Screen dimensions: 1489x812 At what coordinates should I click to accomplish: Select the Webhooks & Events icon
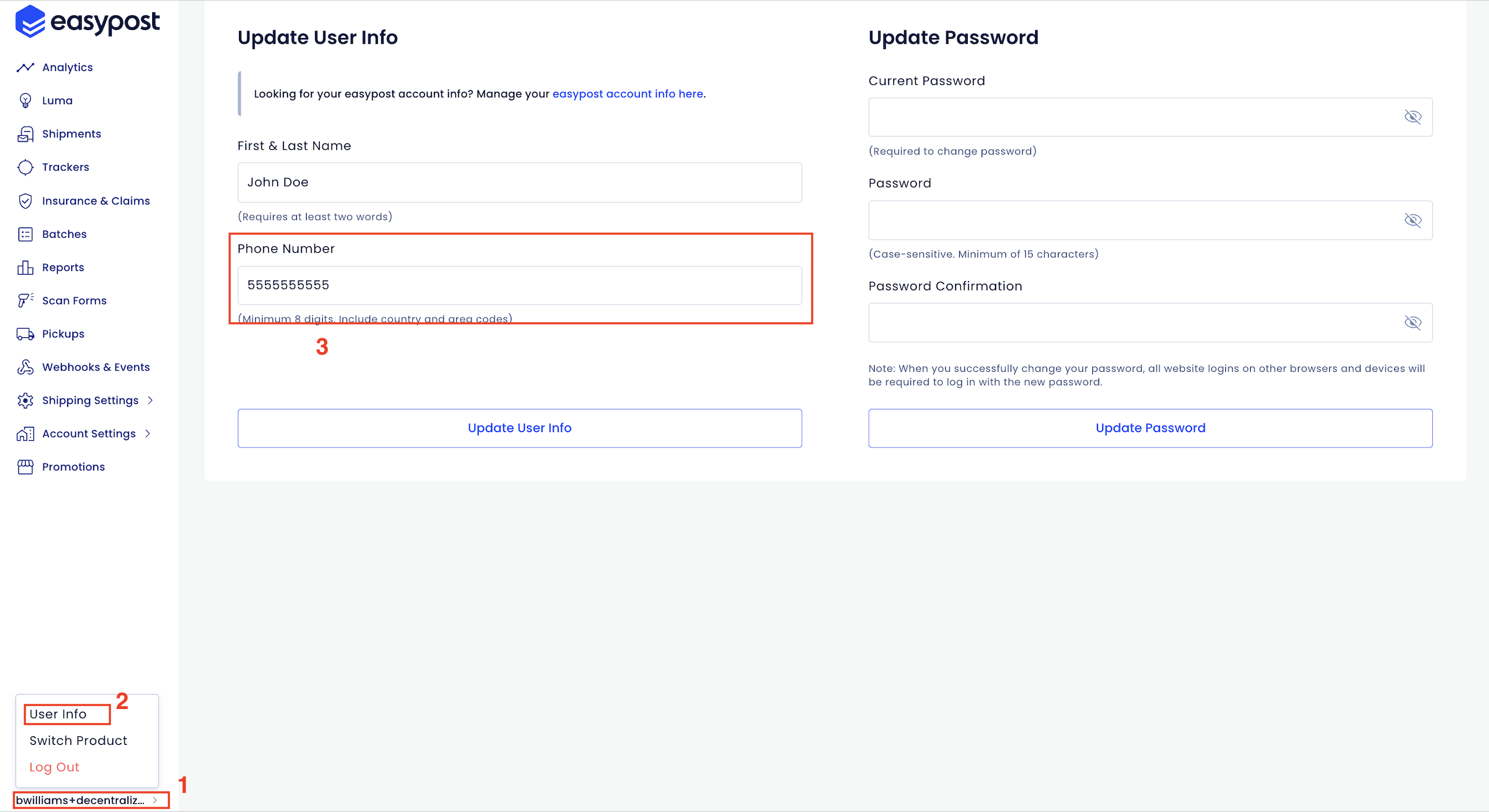coord(25,367)
